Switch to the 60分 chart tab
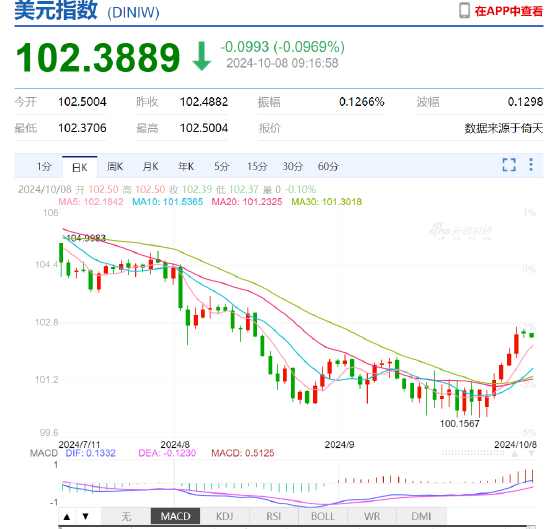This screenshot has width=550, height=529. pyautogui.click(x=328, y=166)
